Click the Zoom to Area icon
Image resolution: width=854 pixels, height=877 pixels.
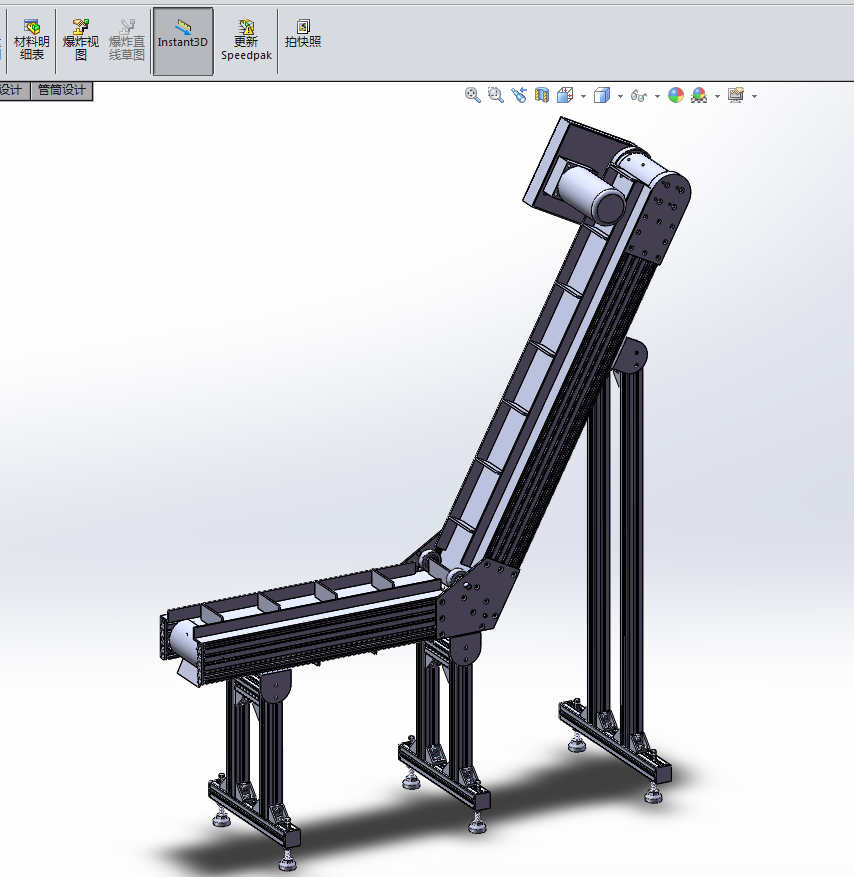[x=496, y=95]
